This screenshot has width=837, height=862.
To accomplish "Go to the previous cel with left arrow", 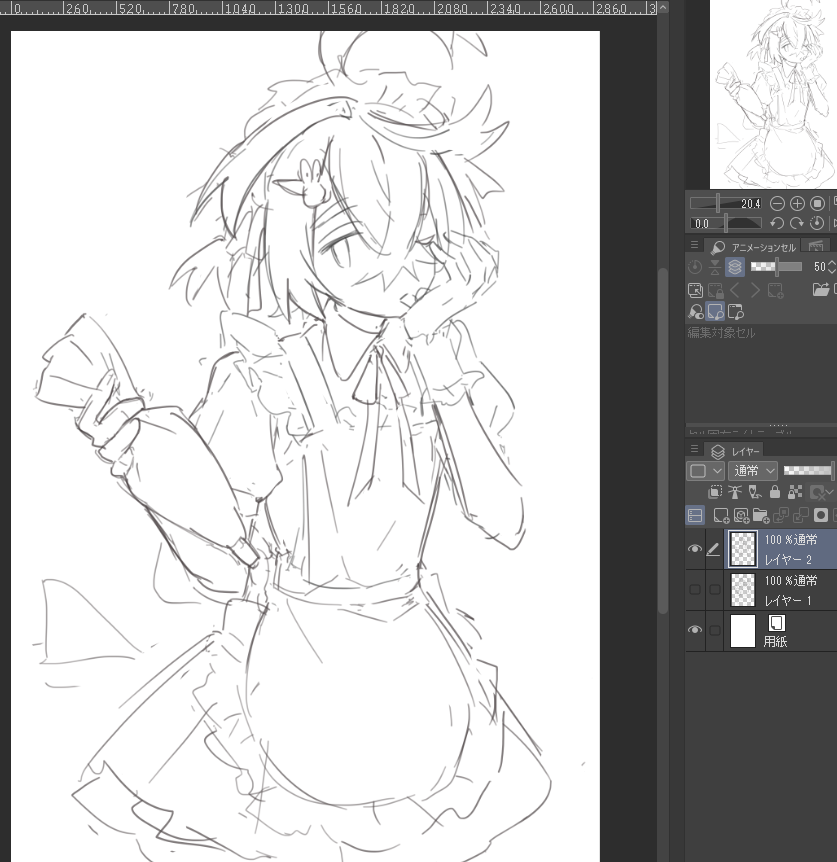I will pyautogui.click(x=735, y=290).
